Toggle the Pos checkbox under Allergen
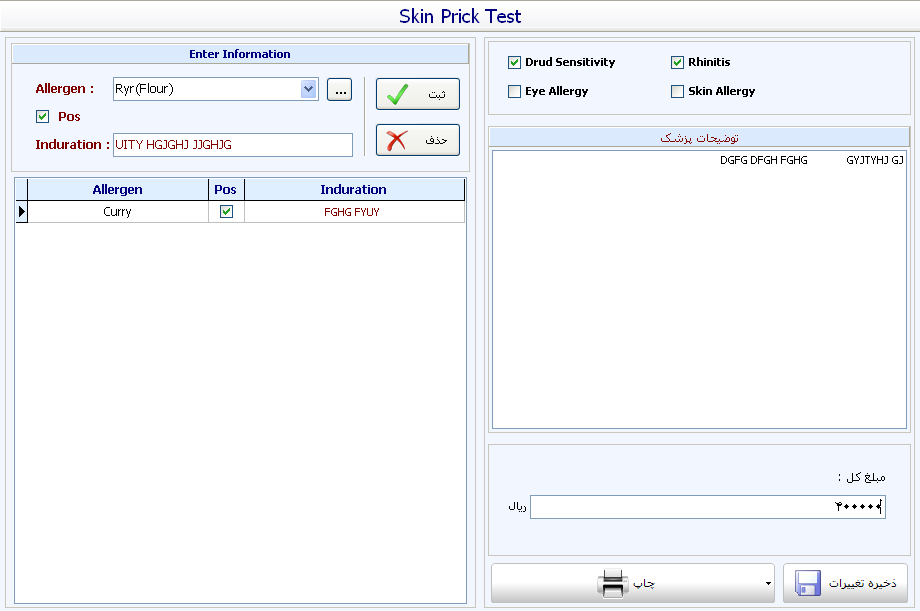The width and height of the screenshot is (920, 611). tap(42, 117)
